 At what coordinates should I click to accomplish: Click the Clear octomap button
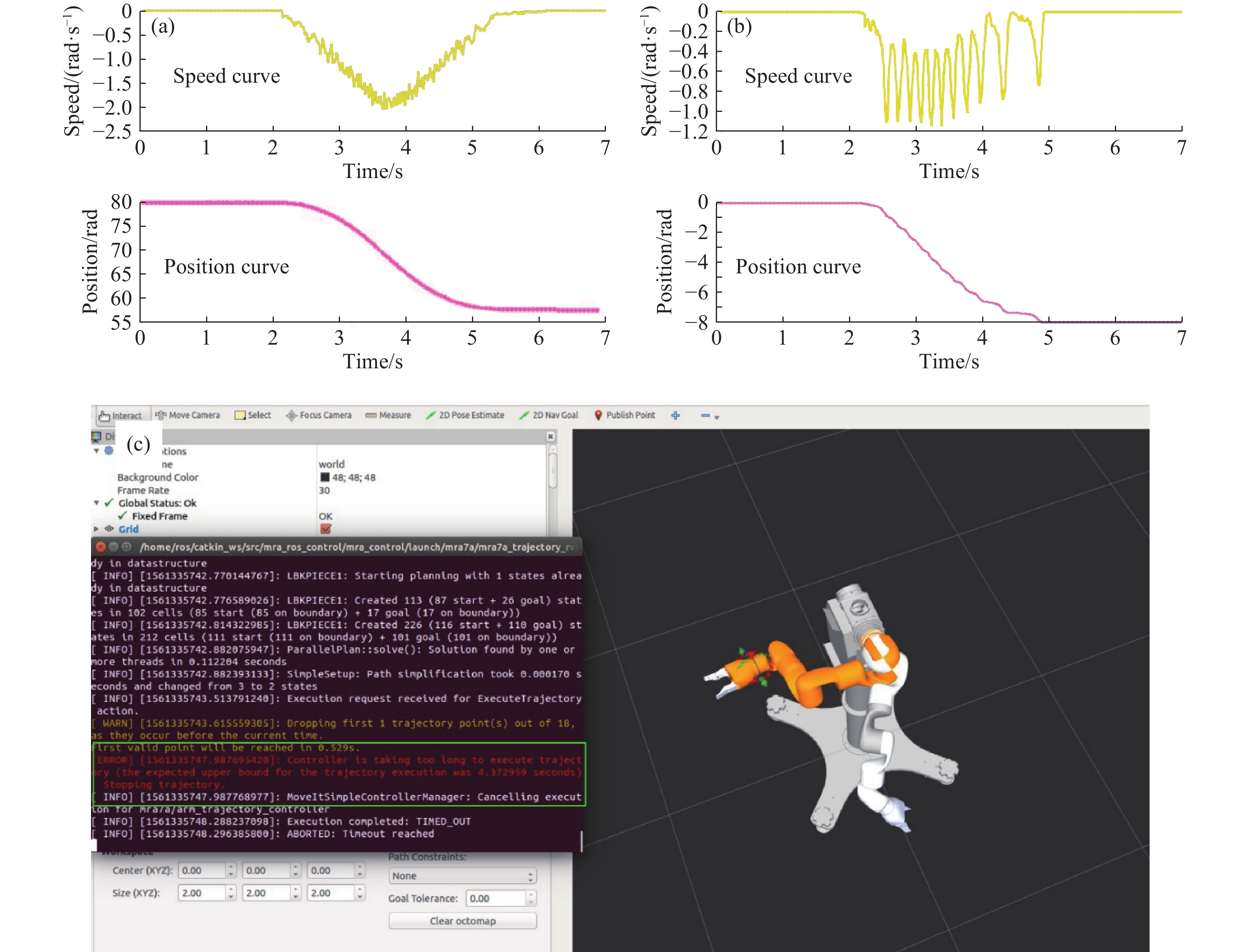pos(463,921)
